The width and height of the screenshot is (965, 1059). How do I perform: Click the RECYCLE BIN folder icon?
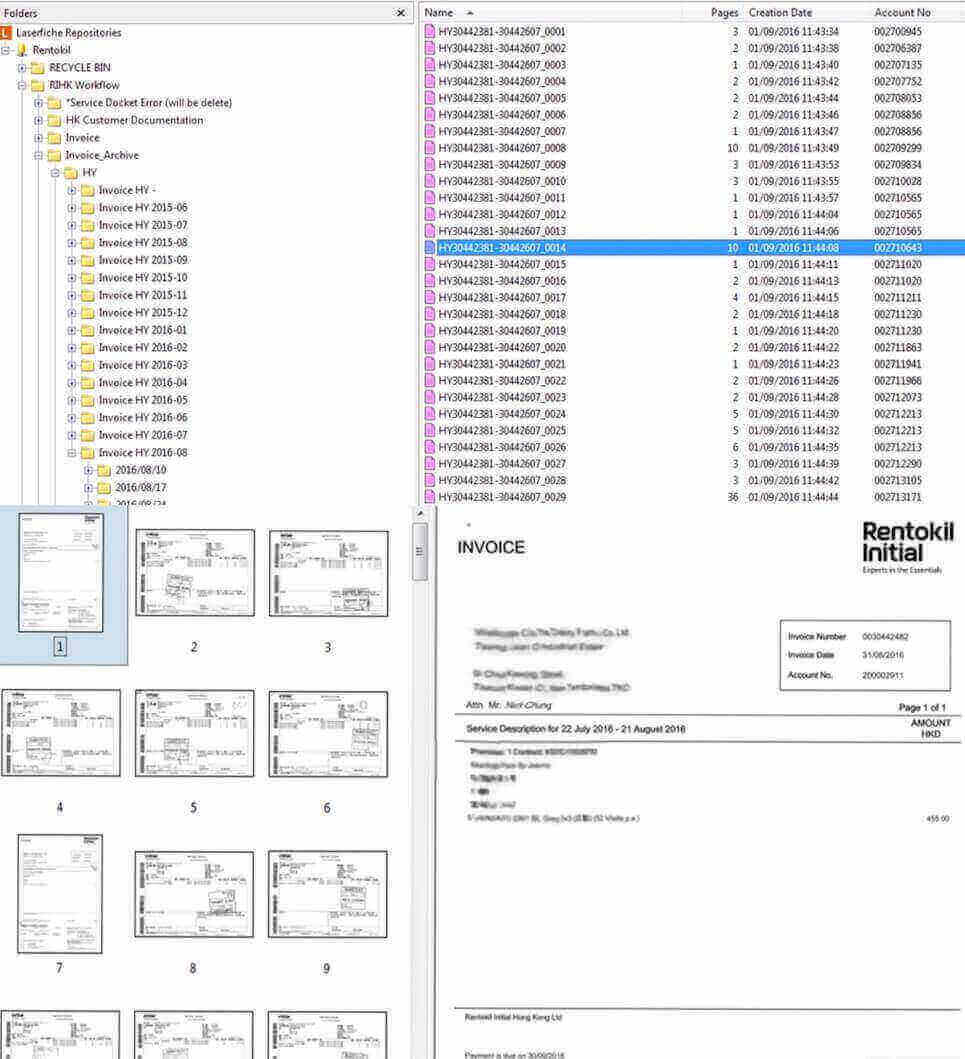coord(38,68)
